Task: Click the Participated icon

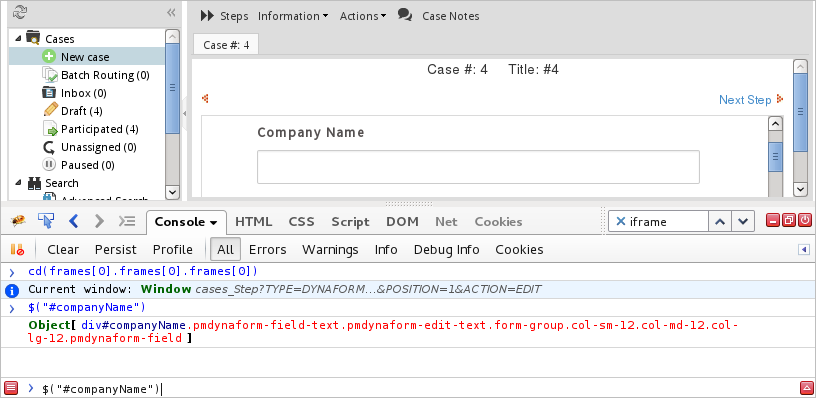Action: coord(50,129)
